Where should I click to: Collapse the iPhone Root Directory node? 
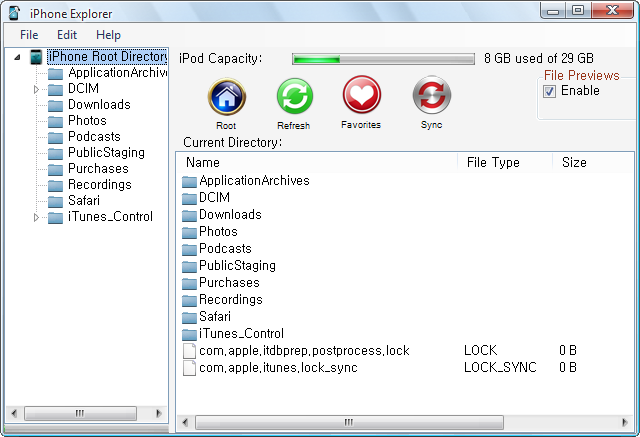click(17, 57)
